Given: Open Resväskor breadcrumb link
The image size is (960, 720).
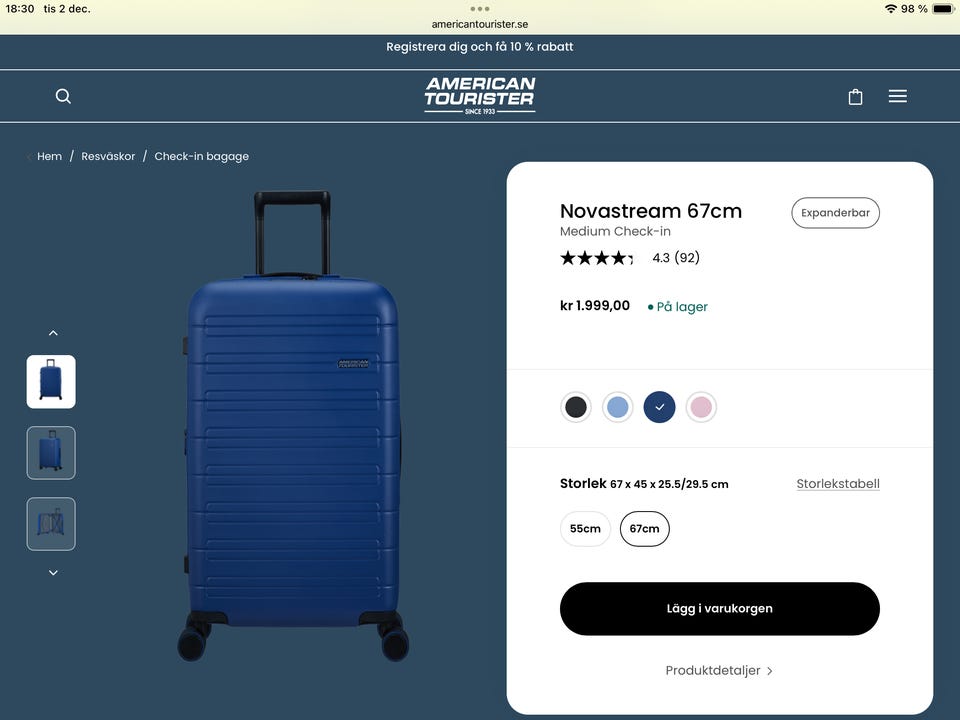Looking at the screenshot, I should (x=108, y=157).
